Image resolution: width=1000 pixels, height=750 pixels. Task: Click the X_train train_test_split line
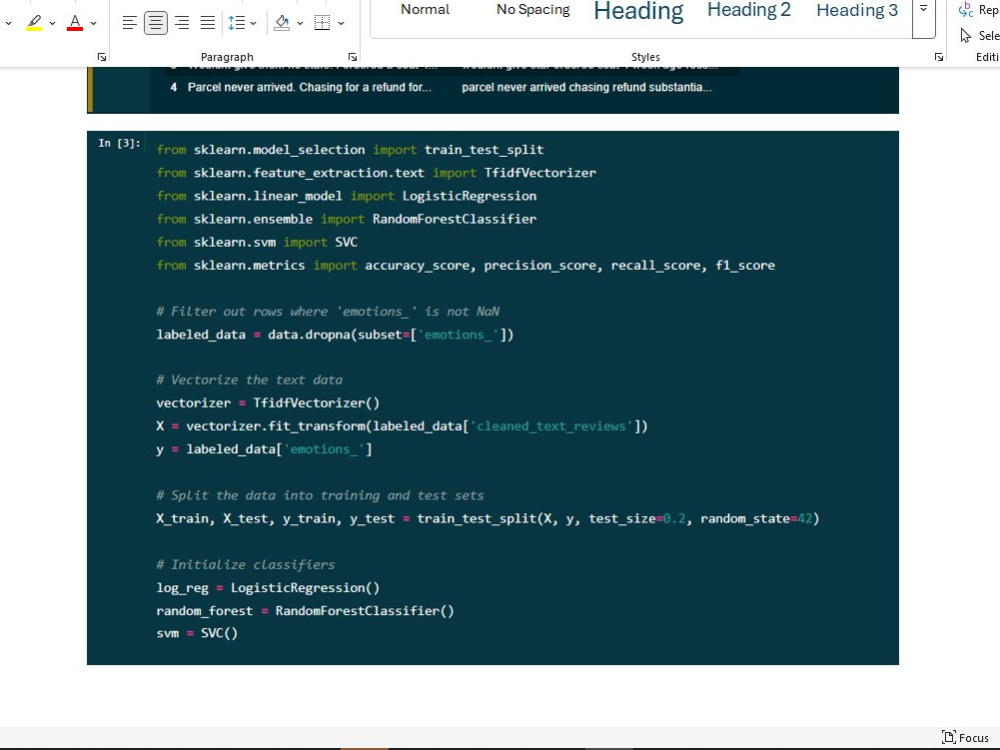click(488, 518)
